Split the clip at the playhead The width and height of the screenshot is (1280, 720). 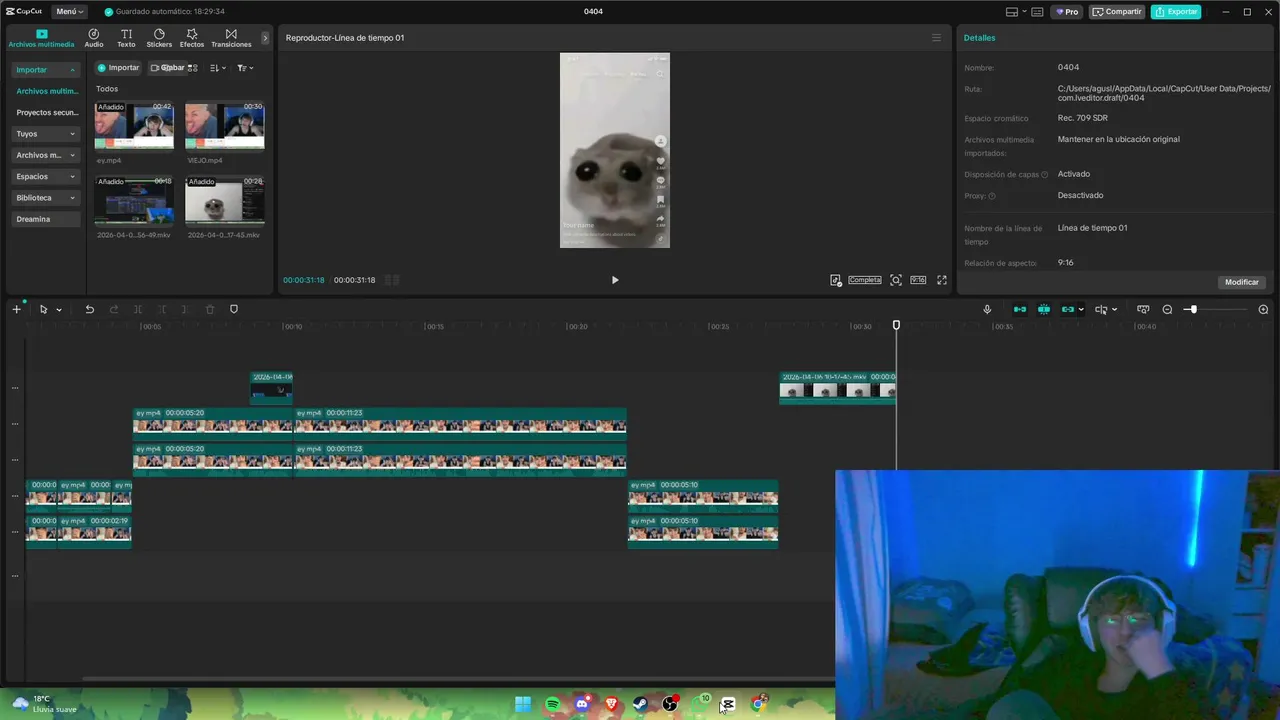point(138,309)
